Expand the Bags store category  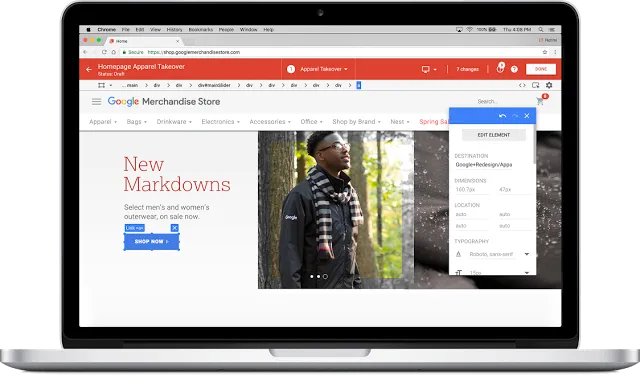click(137, 122)
